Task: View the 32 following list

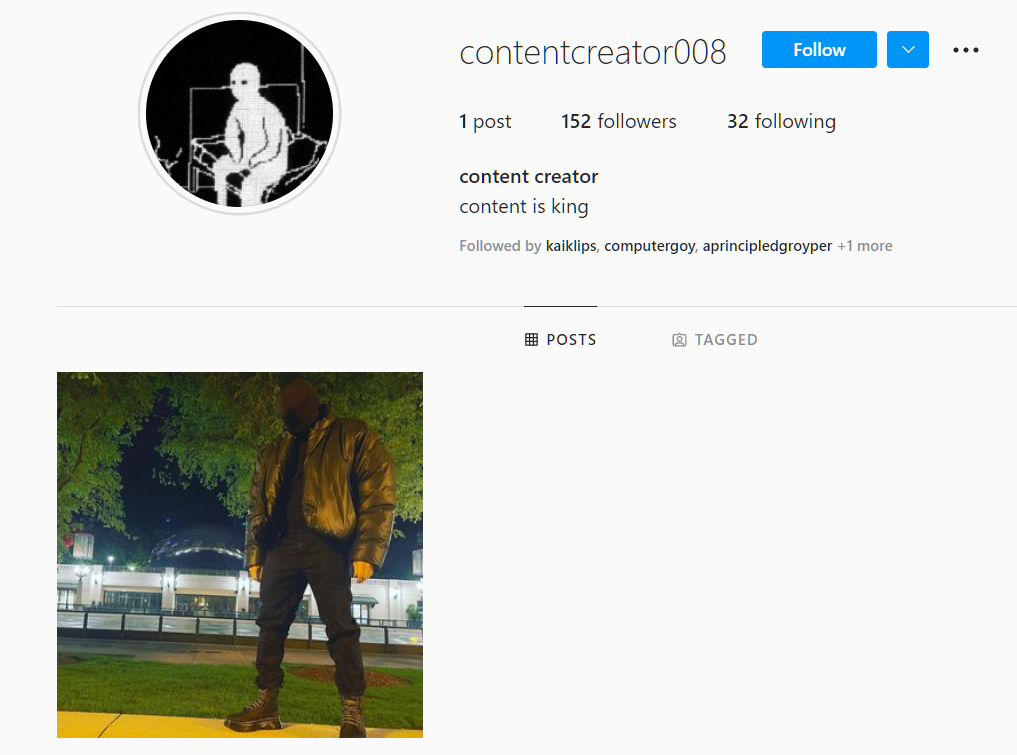Action: click(x=781, y=121)
